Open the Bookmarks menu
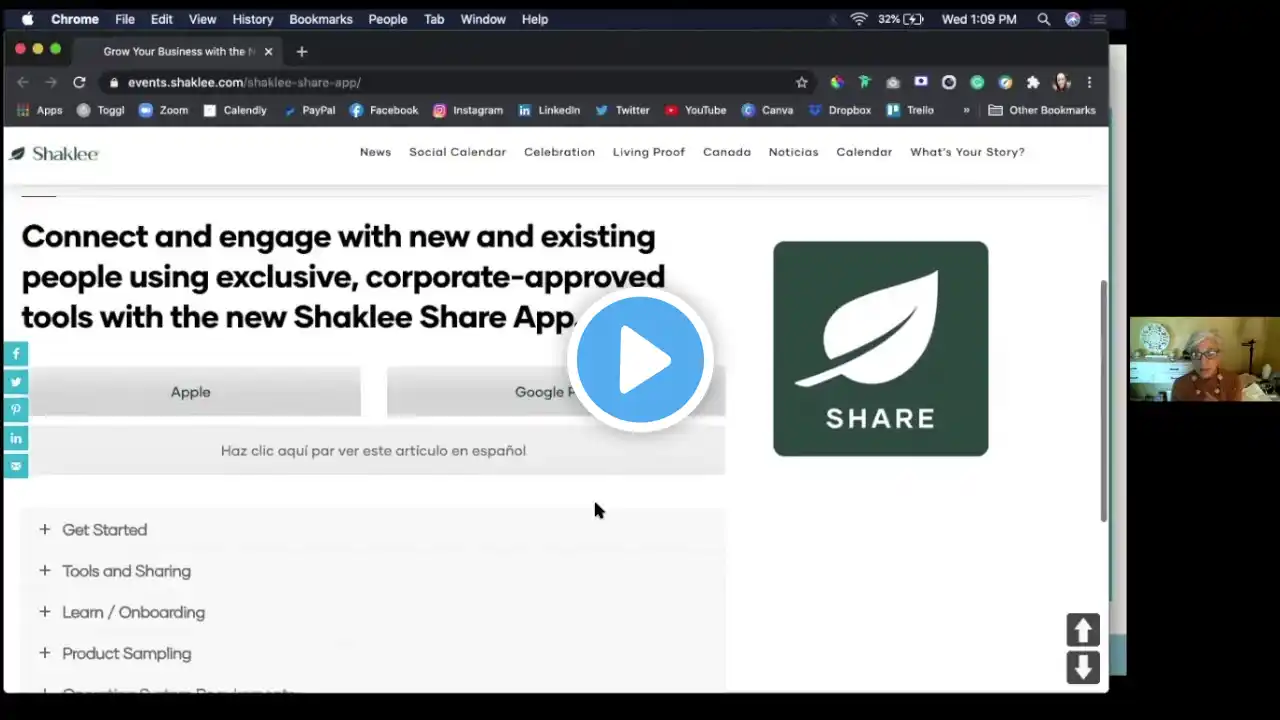The width and height of the screenshot is (1280, 720). coord(321,19)
